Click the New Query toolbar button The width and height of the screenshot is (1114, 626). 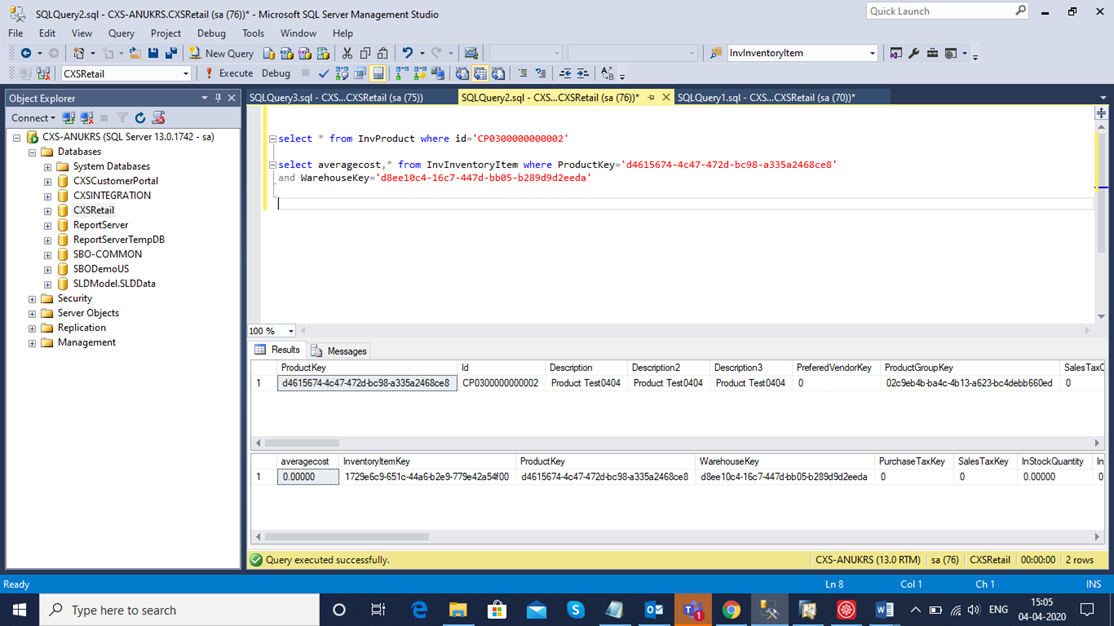pyautogui.click(x=222, y=53)
